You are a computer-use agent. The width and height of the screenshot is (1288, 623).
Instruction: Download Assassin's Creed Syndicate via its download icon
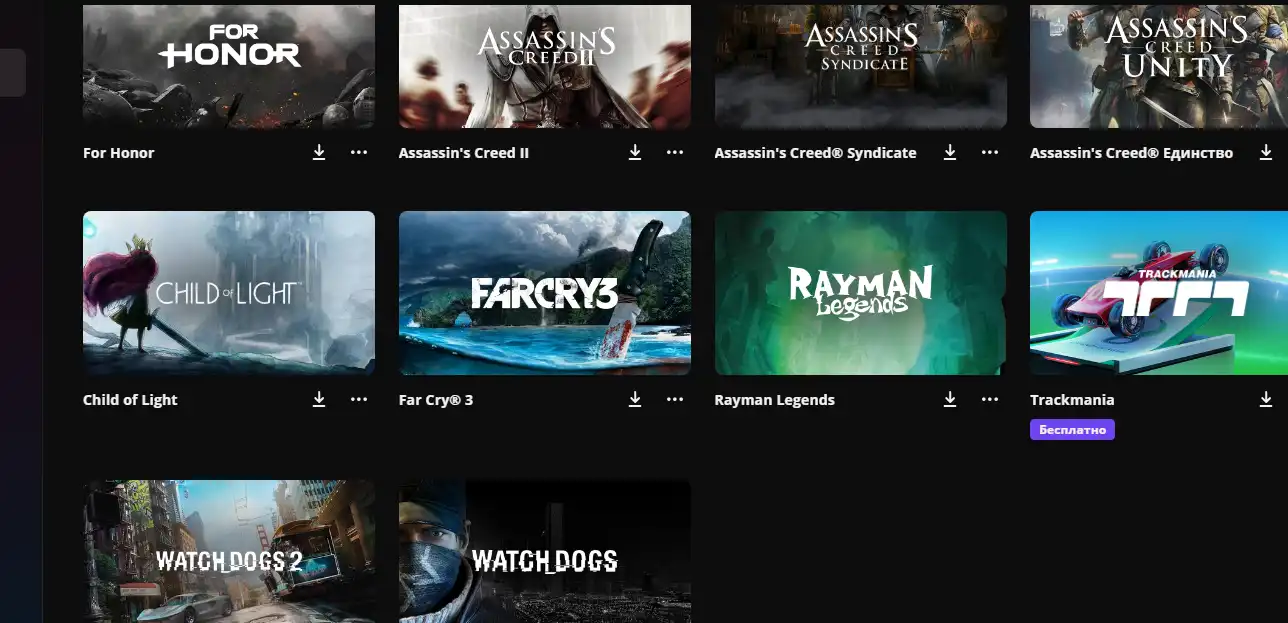tap(950, 152)
